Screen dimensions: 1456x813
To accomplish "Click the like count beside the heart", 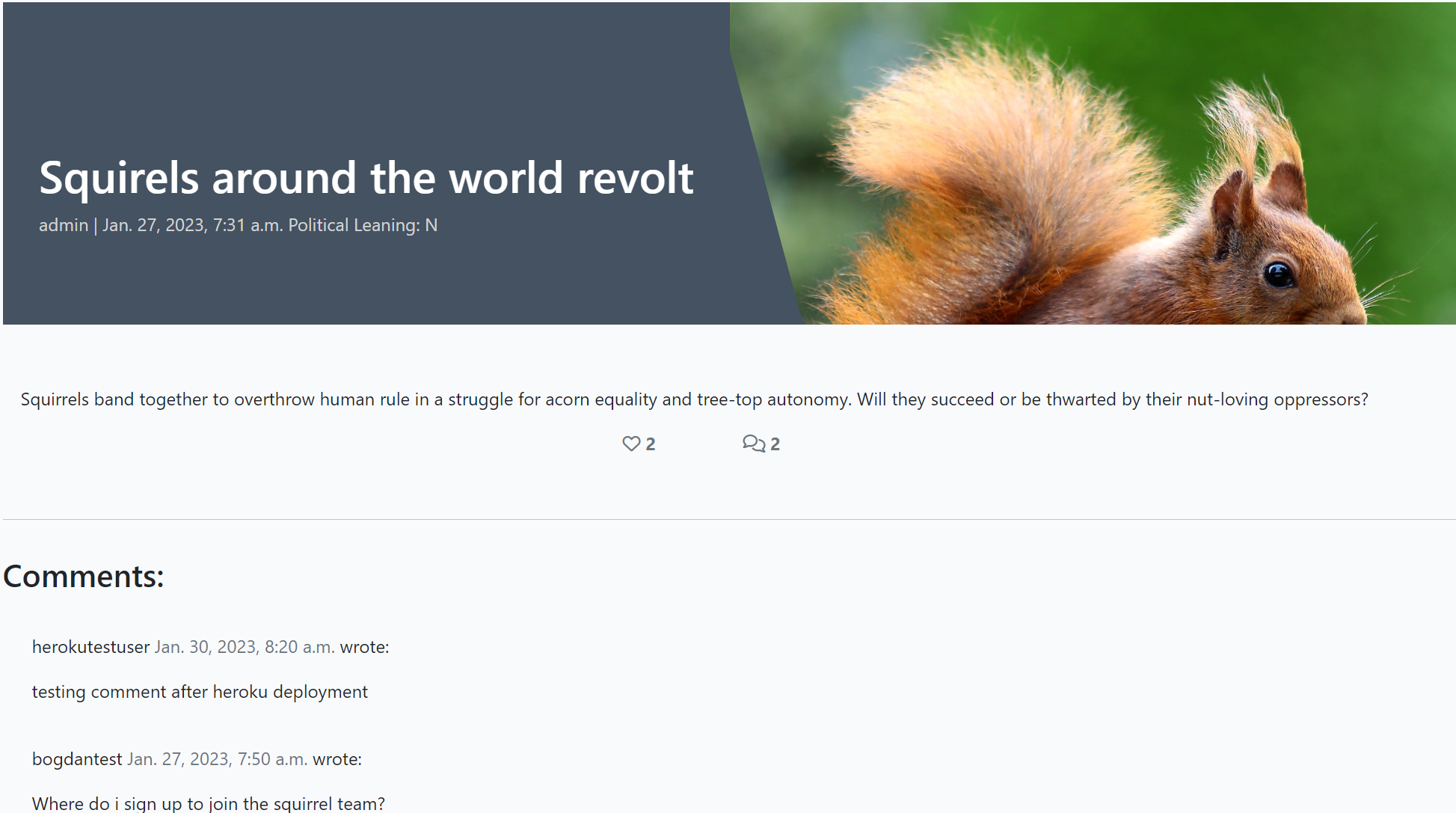I will tap(651, 444).
